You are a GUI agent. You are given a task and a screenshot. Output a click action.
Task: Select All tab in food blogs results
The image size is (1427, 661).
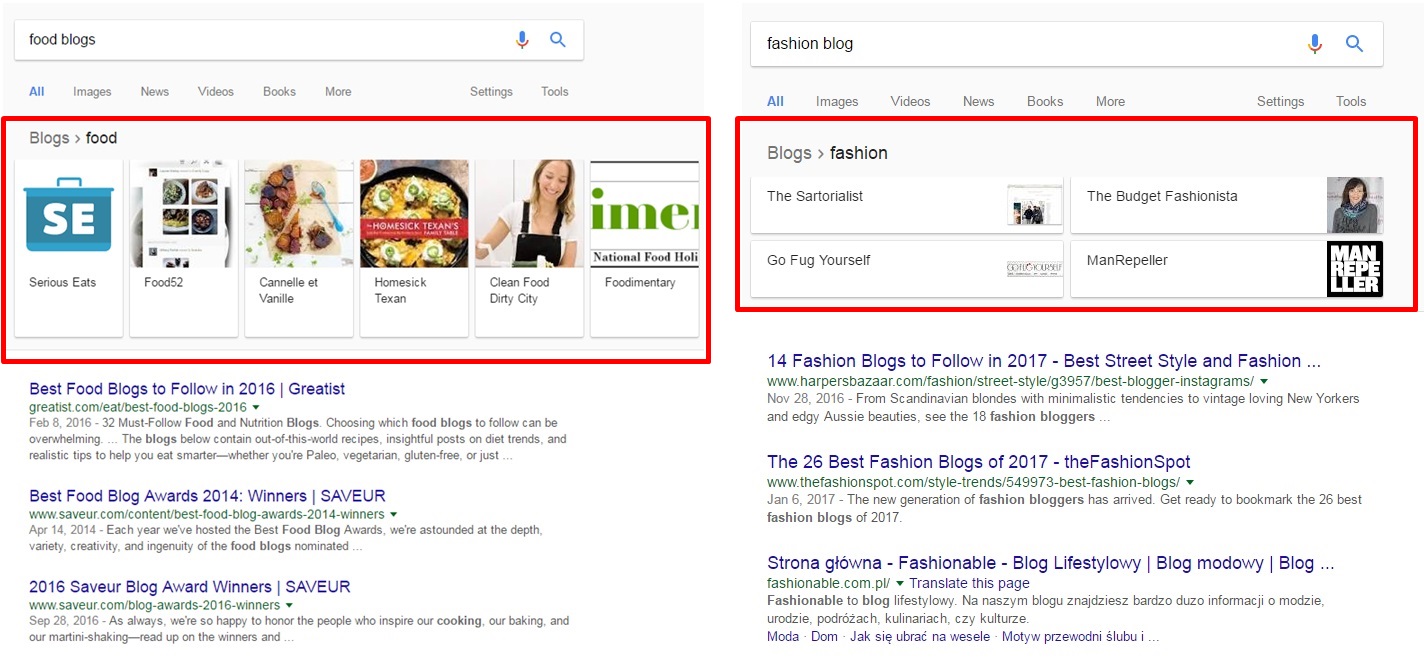coord(37,91)
